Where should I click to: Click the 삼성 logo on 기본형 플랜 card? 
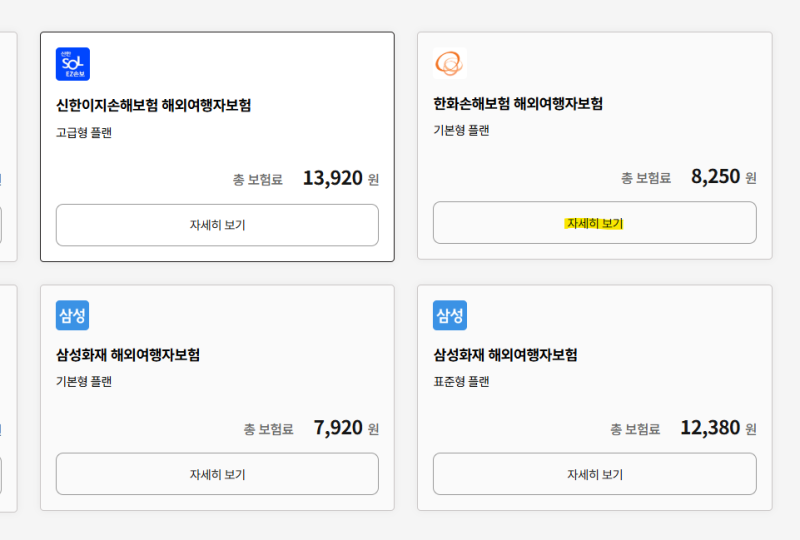[72, 315]
